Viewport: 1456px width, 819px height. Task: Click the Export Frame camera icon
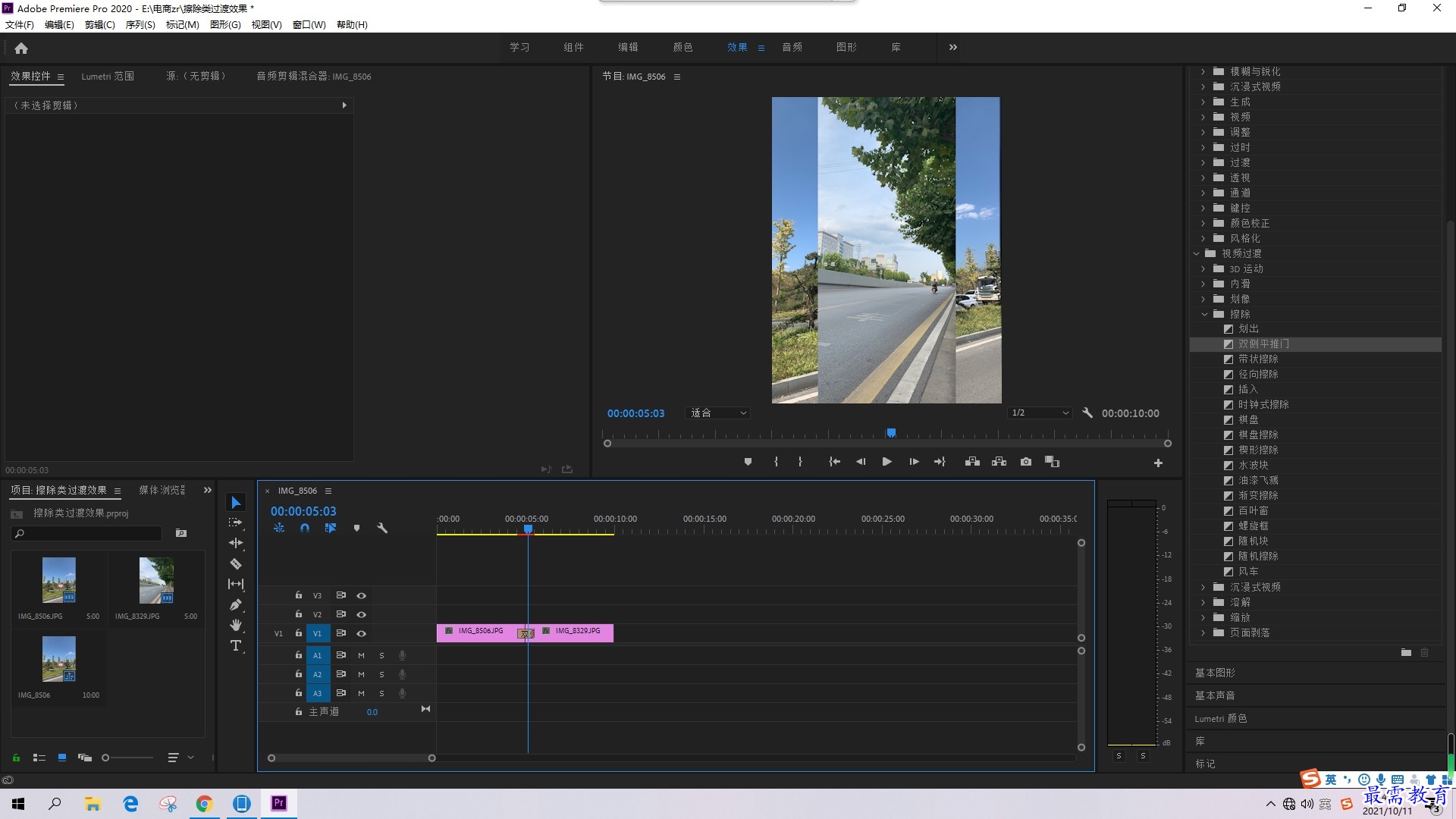1026,462
